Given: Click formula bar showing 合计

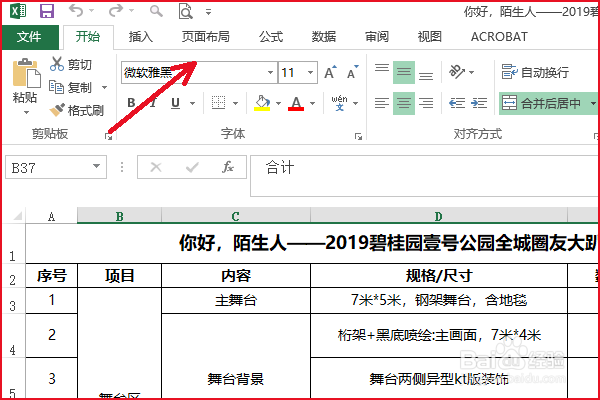Looking at the screenshot, I should tap(425, 176).
